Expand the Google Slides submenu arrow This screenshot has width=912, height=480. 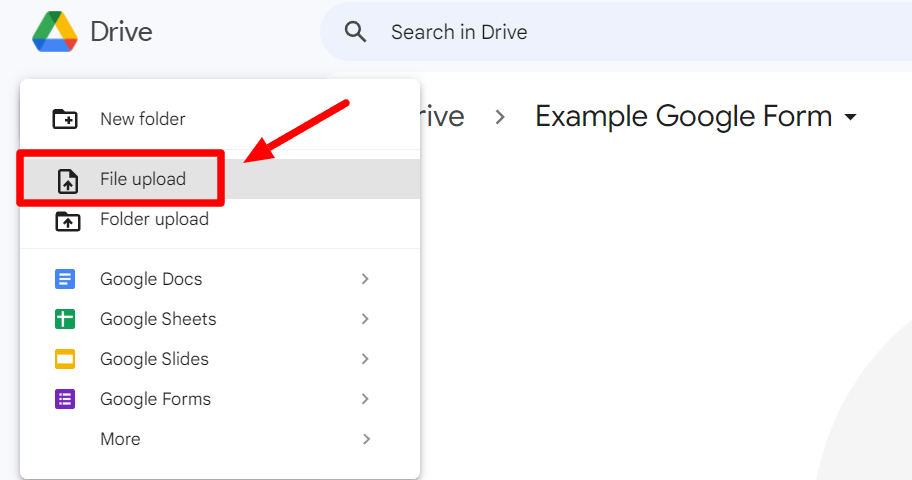pyautogui.click(x=365, y=359)
